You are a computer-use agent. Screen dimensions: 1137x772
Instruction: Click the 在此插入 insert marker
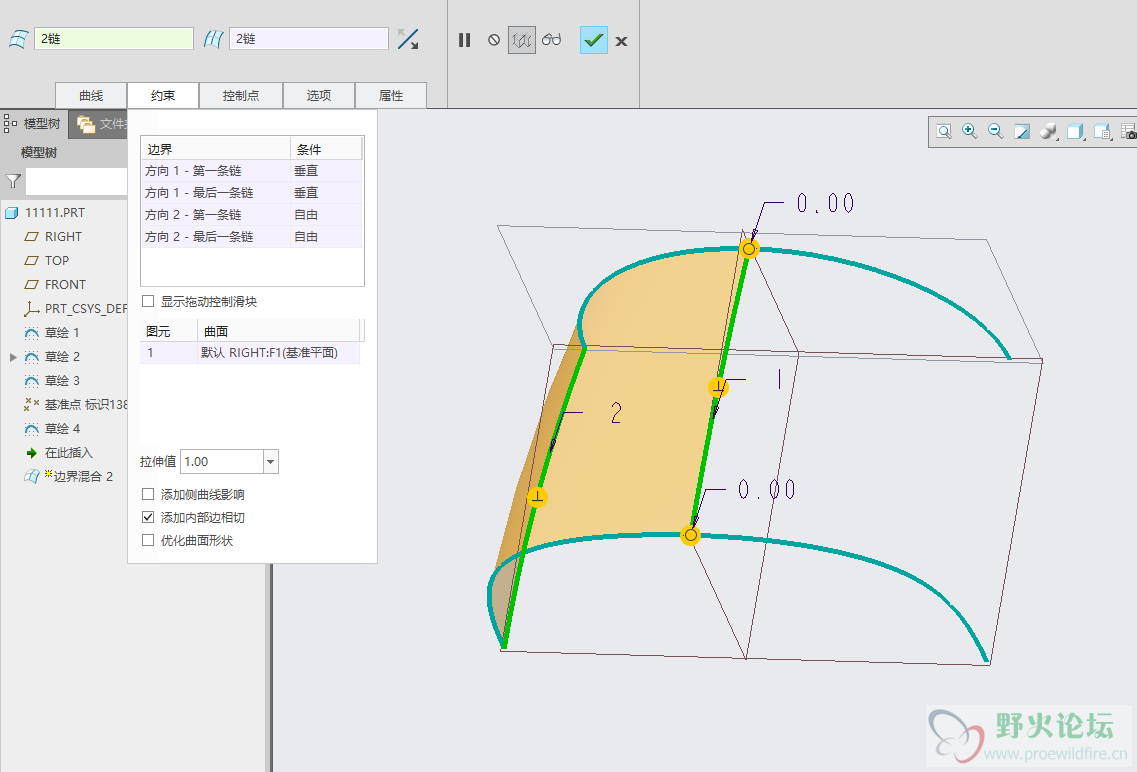[x=68, y=452]
